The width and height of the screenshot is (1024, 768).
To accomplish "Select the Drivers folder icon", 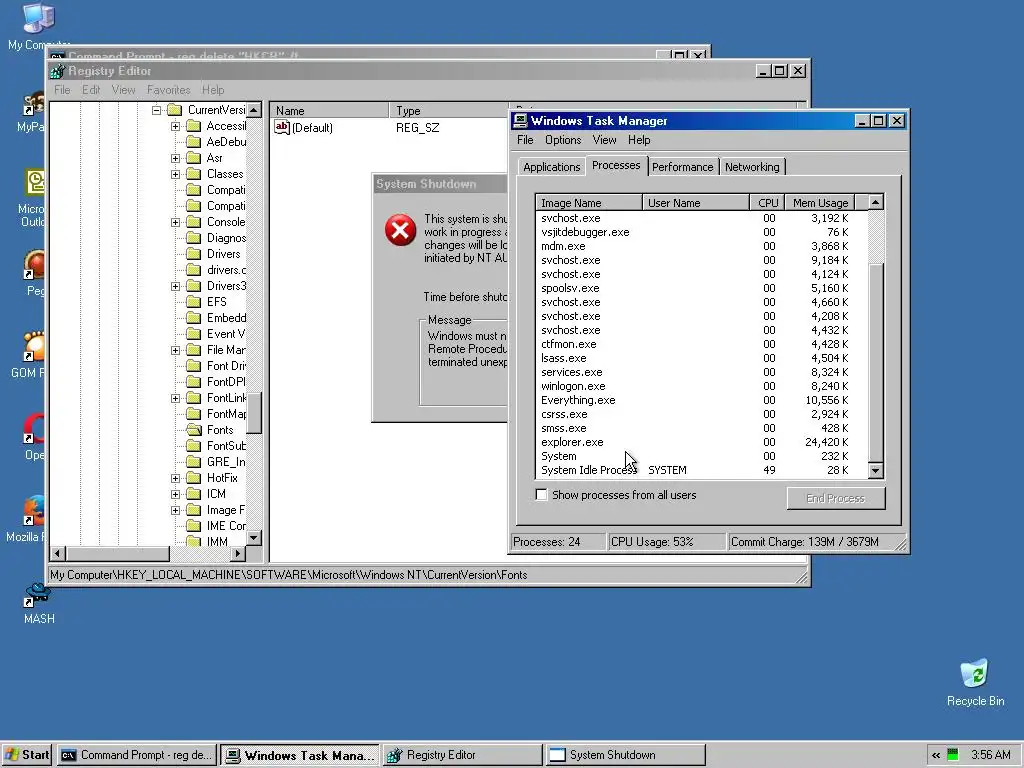I will click(x=193, y=254).
